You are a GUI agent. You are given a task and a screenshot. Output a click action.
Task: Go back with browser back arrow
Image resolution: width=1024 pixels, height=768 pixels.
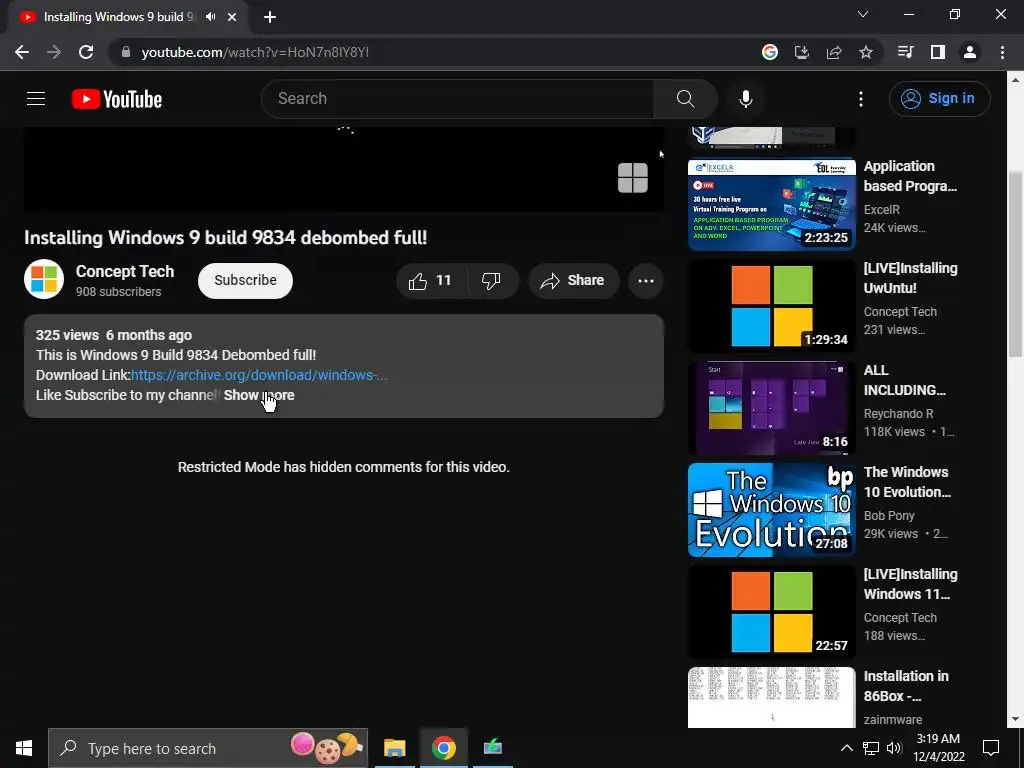point(22,52)
